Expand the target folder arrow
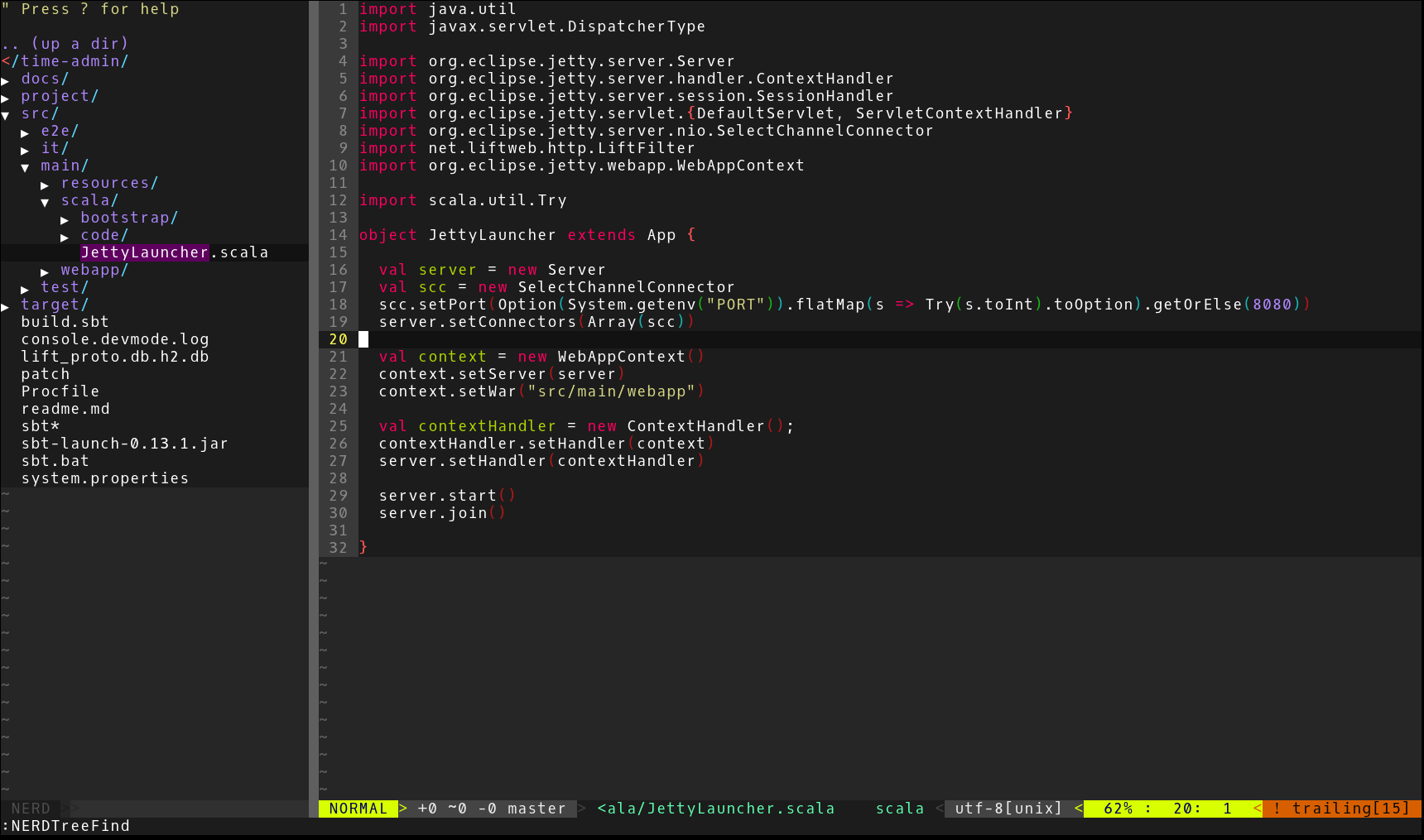 click(5, 306)
